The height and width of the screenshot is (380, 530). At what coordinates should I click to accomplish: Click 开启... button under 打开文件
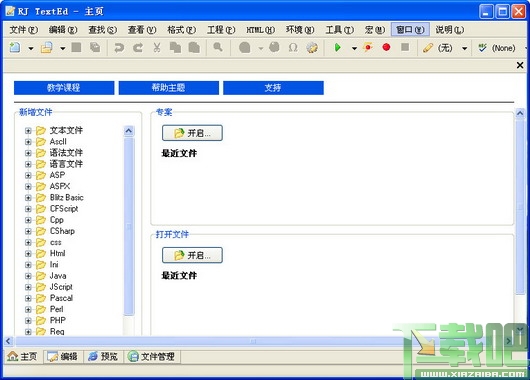[x=192, y=255]
